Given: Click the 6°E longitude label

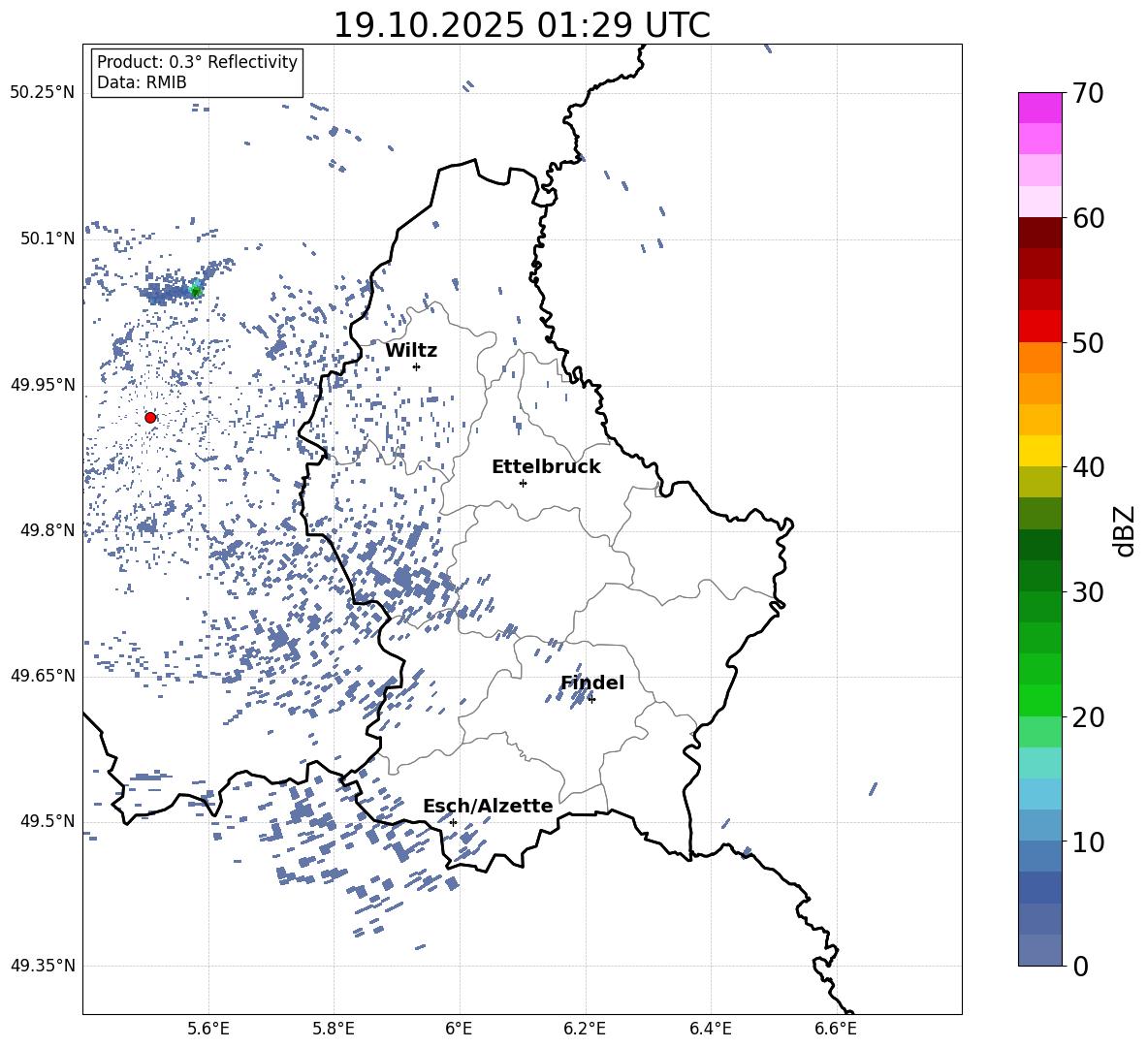Looking at the screenshot, I should (x=459, y=1029).
